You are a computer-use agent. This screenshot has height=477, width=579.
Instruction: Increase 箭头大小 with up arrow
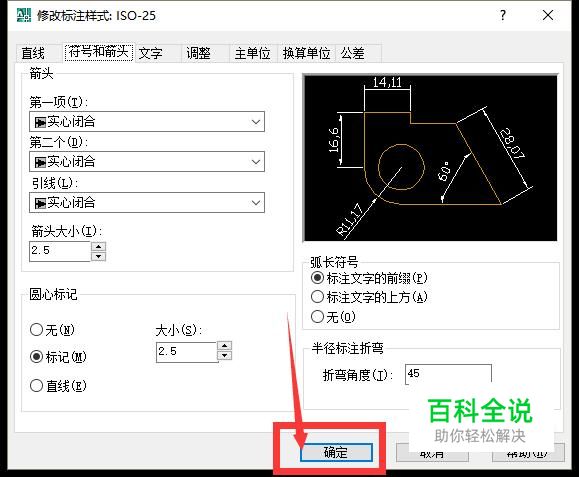pyautogui.click(x=99, y=246)
